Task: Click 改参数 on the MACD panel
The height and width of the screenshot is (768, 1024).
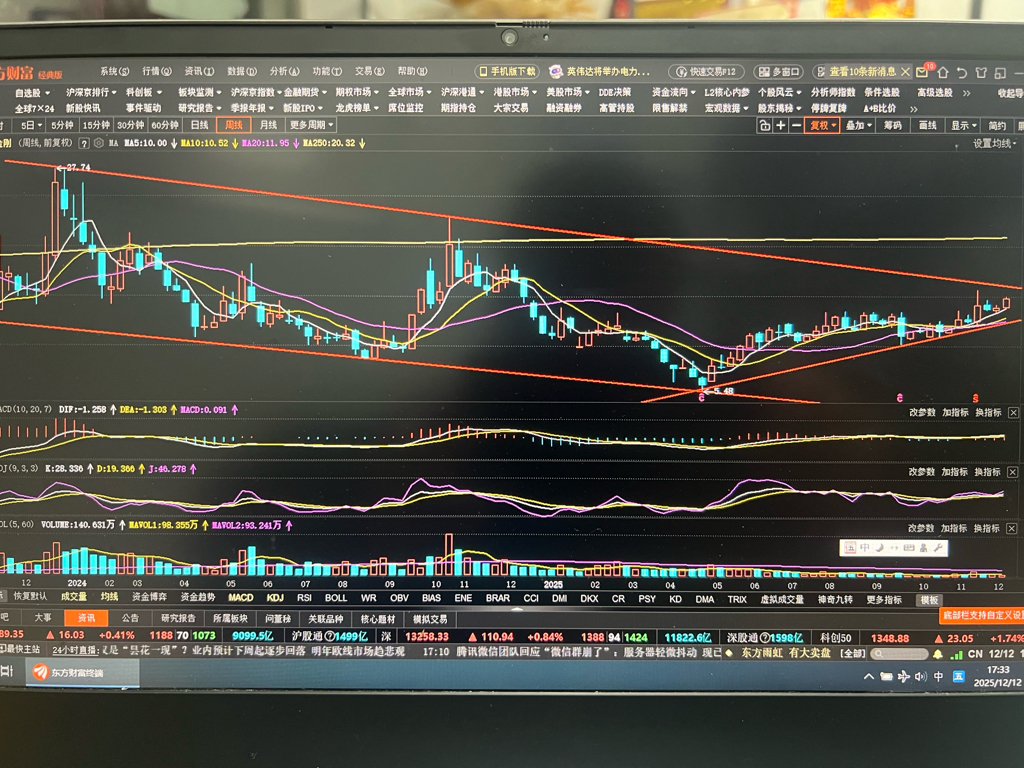Action: coord(921,413)
